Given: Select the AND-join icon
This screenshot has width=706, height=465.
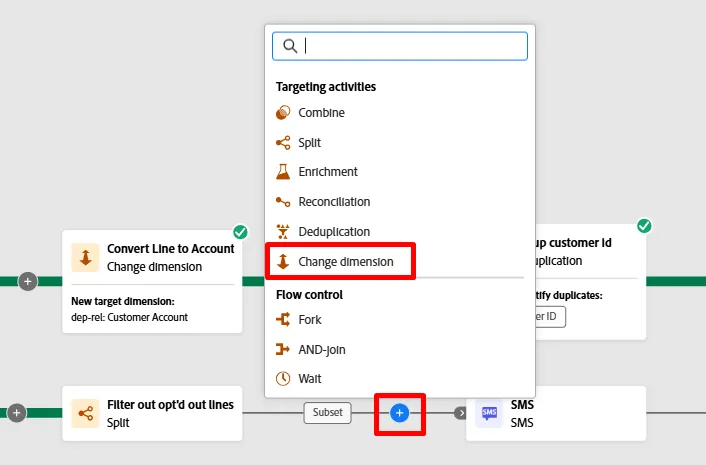Looking at the screenshot, I should 283,349.
